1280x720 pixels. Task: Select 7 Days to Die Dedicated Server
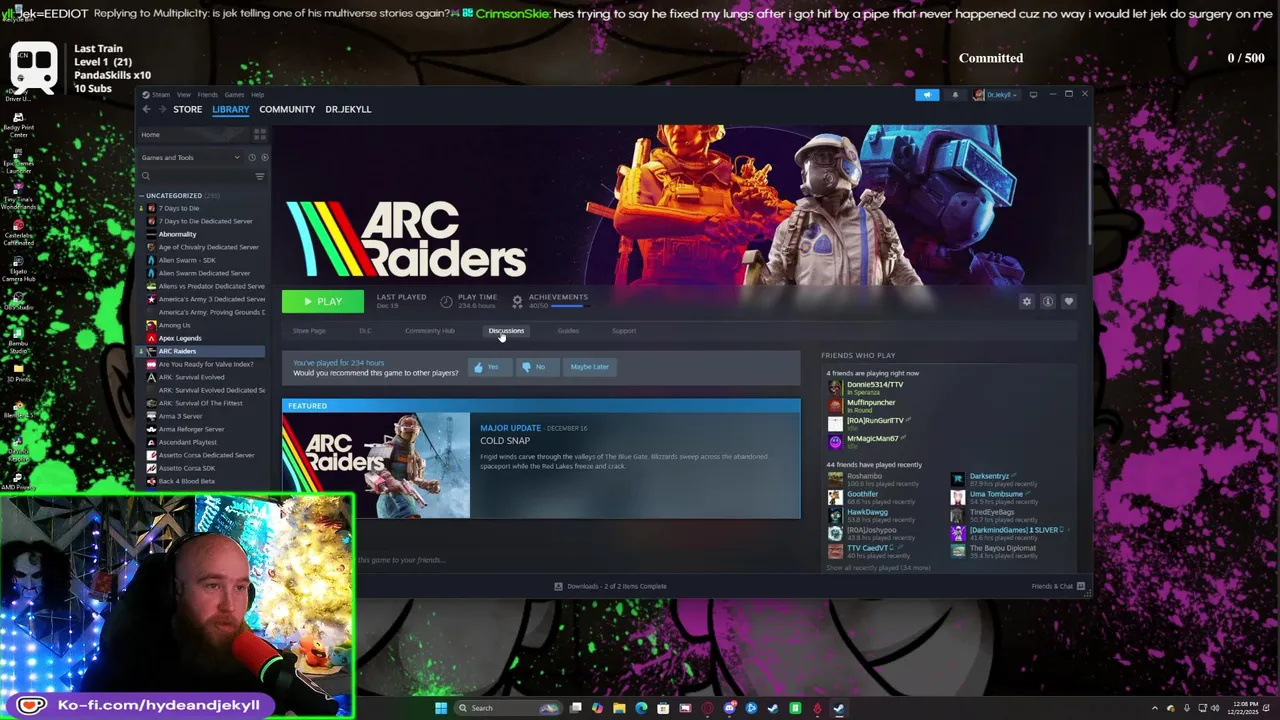click(x=205, y=221)
